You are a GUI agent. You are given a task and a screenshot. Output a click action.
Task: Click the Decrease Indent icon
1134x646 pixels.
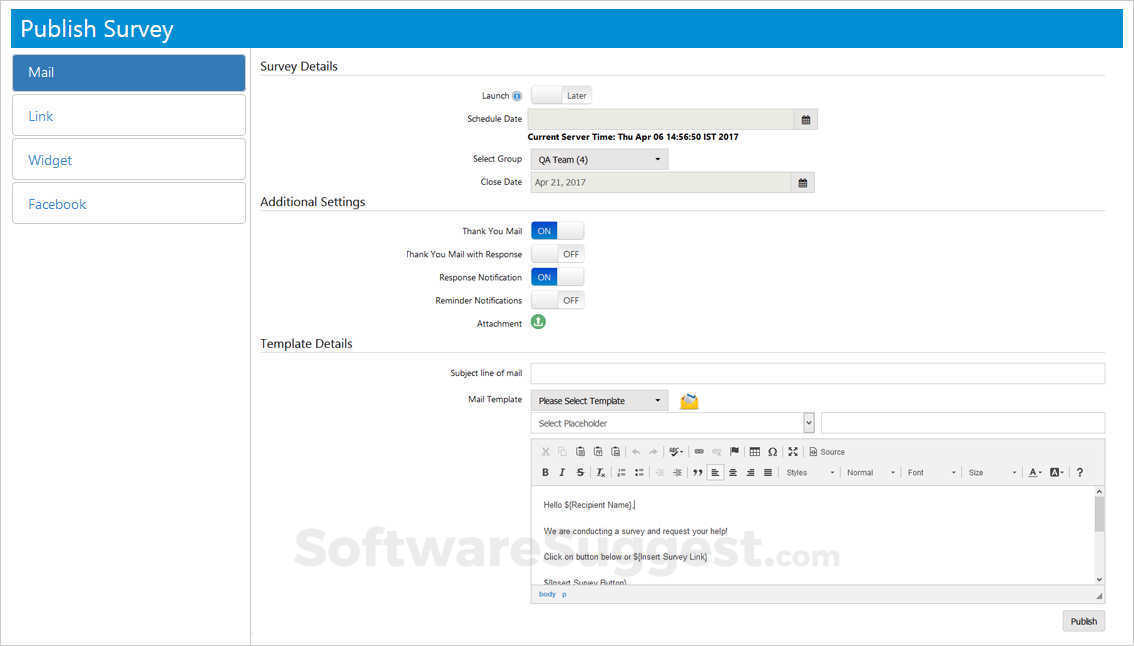[660, 472]
